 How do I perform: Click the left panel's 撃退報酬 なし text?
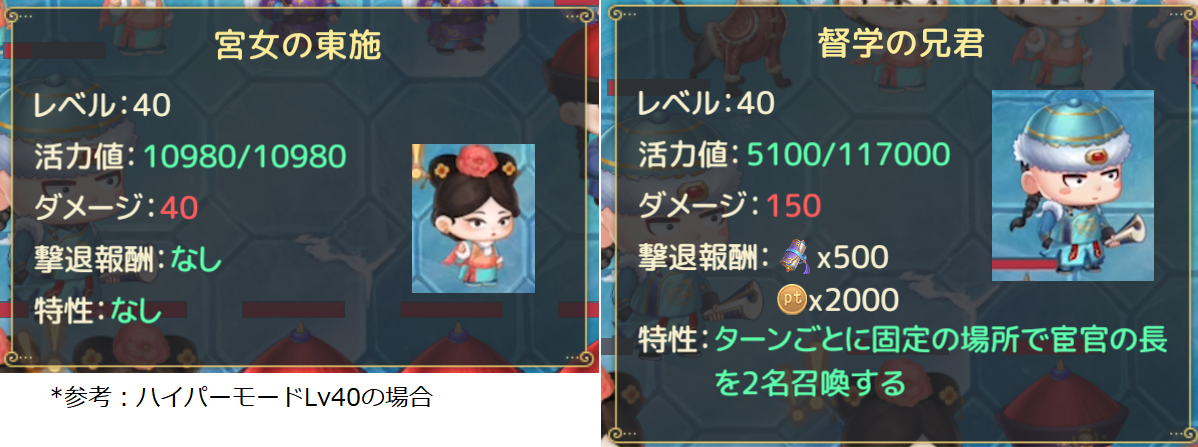click(x=128, y=260)
